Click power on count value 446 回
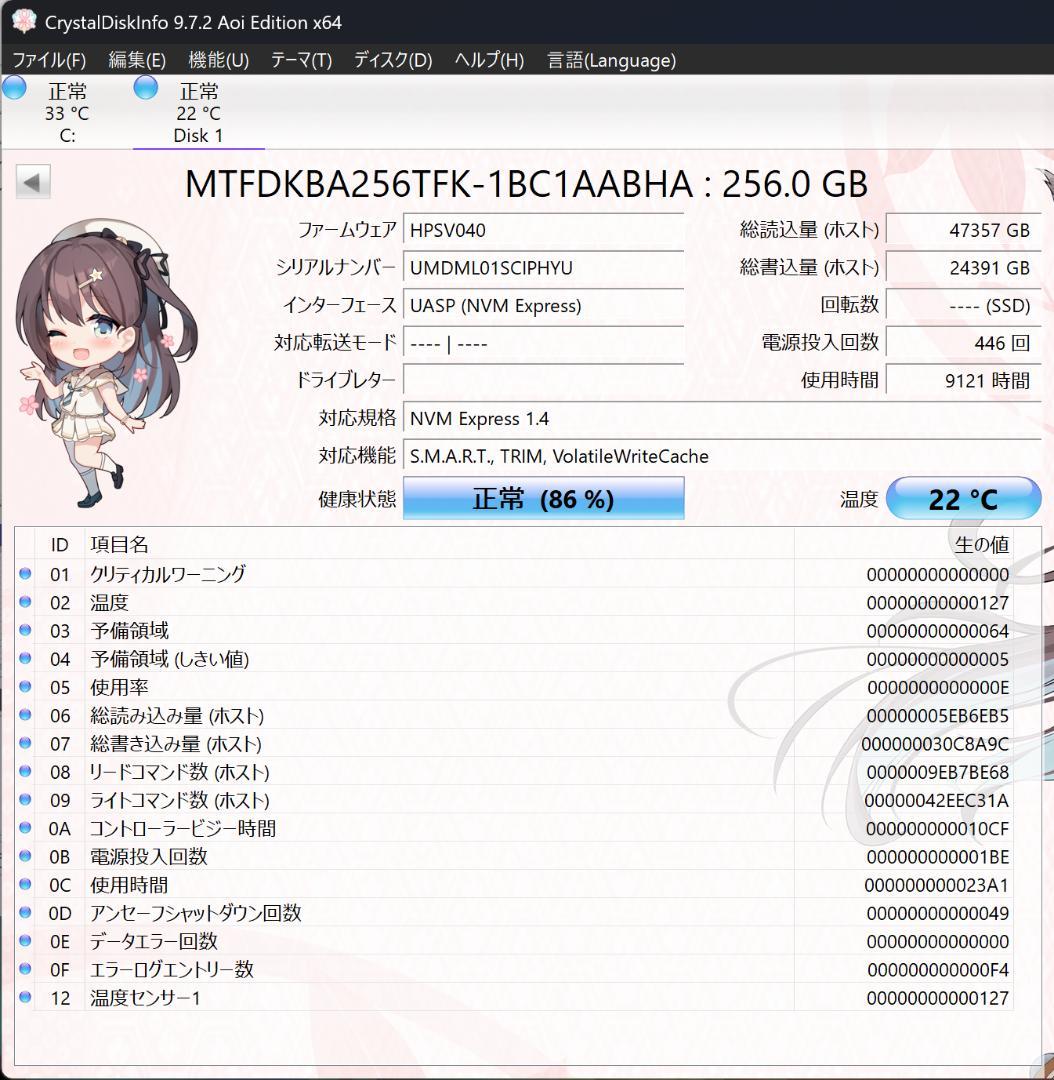Image resolution: width=1054 pixels, height=1080 pixels. pyautogui.click(x=963, y=343)
